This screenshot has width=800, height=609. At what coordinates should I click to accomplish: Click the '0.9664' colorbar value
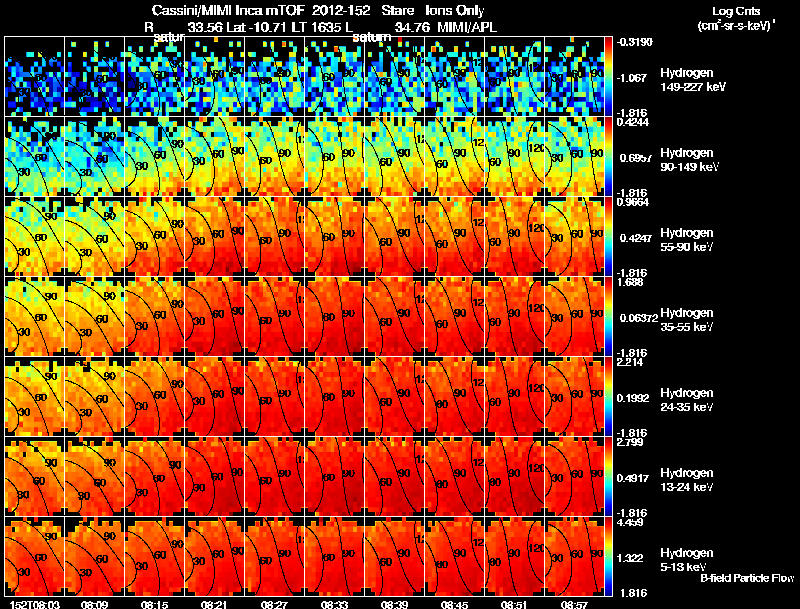(x=633, y=202)
